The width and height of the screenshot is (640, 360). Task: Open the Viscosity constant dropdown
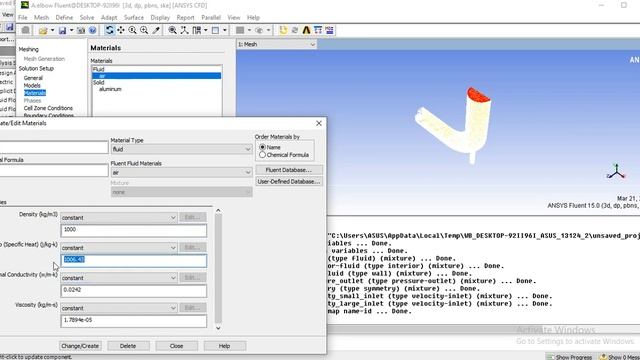click(118, 308)
